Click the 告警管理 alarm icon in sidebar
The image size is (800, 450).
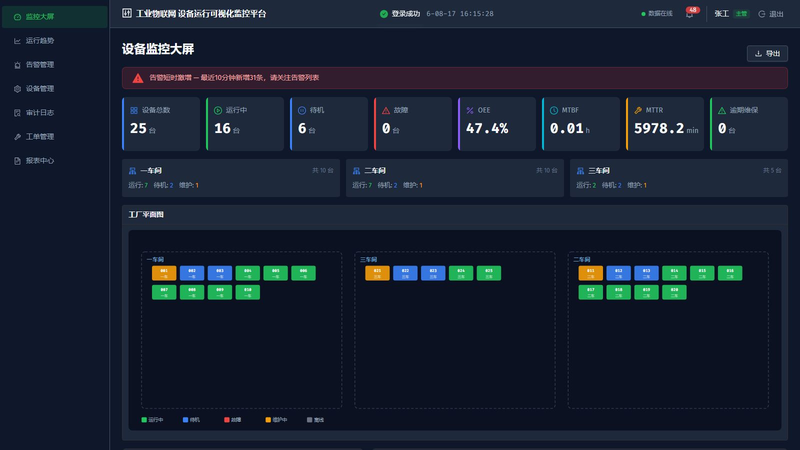[x=17, y=65]
